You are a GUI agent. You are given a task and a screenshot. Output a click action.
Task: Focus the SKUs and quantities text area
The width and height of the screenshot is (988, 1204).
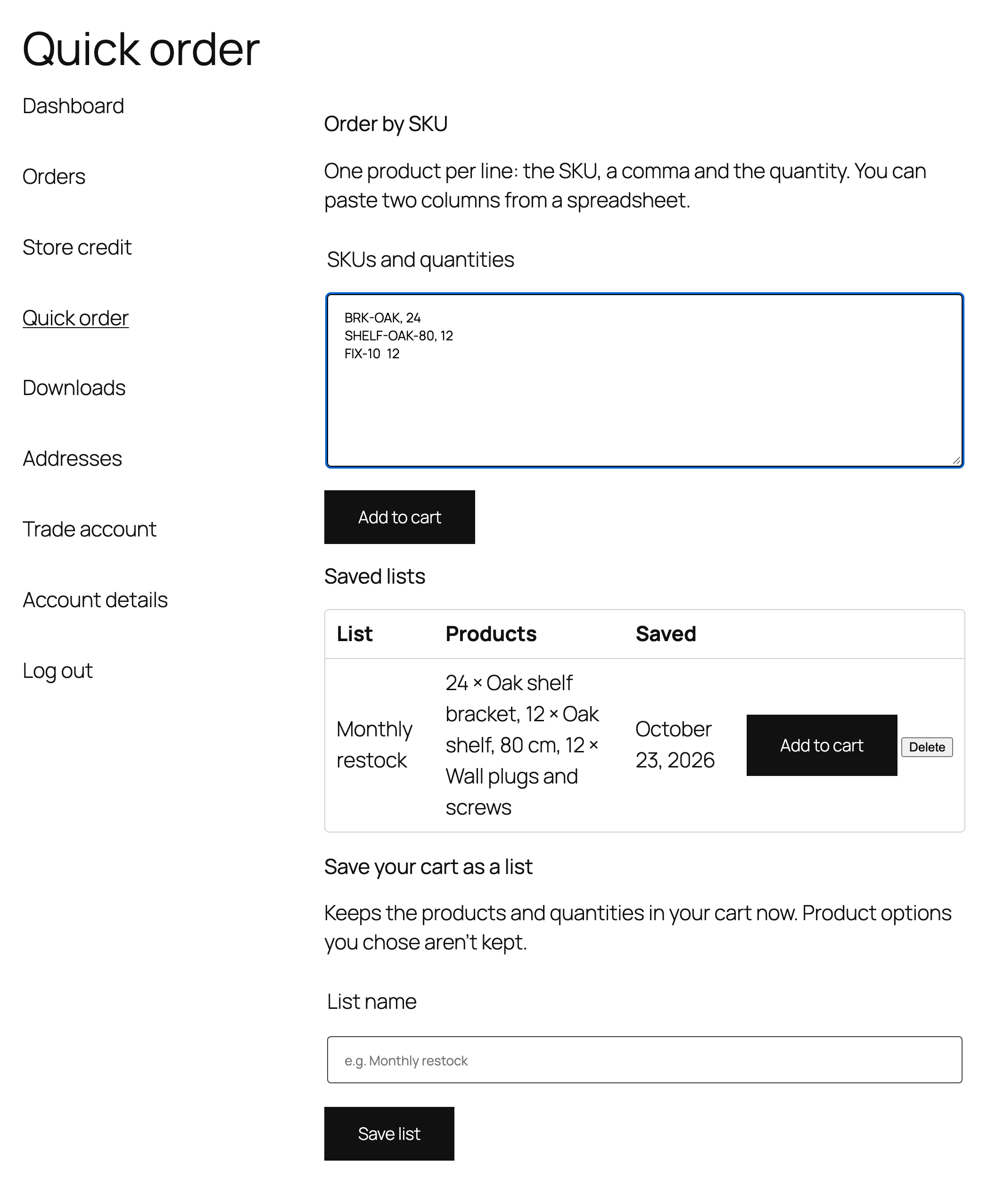(644, 380)
